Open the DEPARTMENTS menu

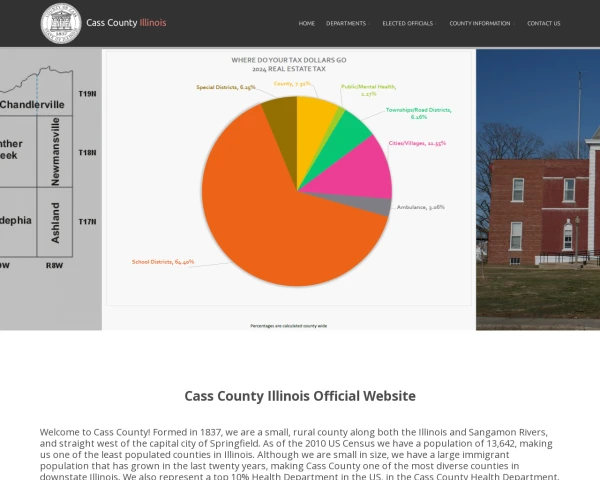coord(346,23)
